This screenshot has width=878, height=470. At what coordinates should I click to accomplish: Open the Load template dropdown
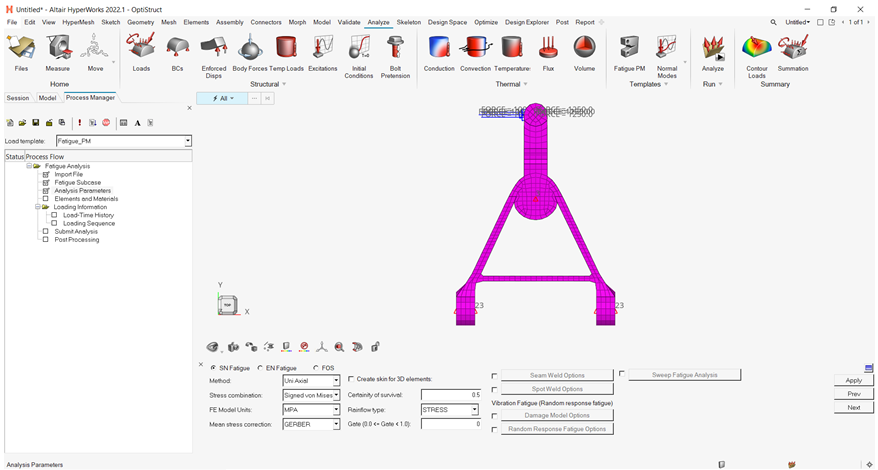click(x=187, y=142)
